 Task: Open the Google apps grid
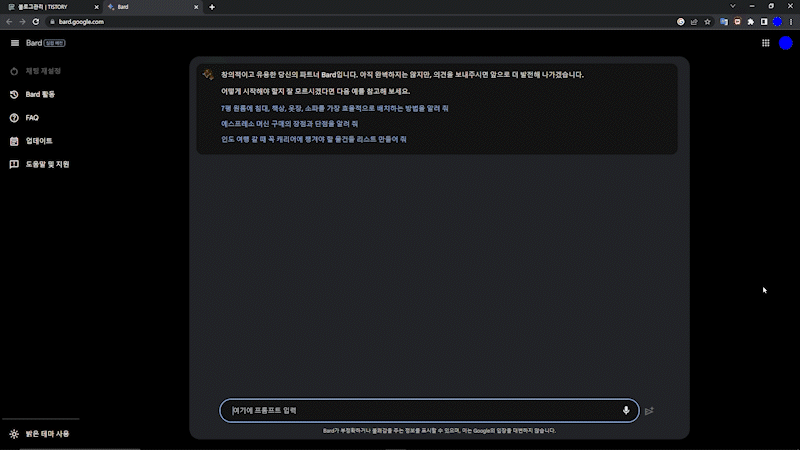[765, 43]
